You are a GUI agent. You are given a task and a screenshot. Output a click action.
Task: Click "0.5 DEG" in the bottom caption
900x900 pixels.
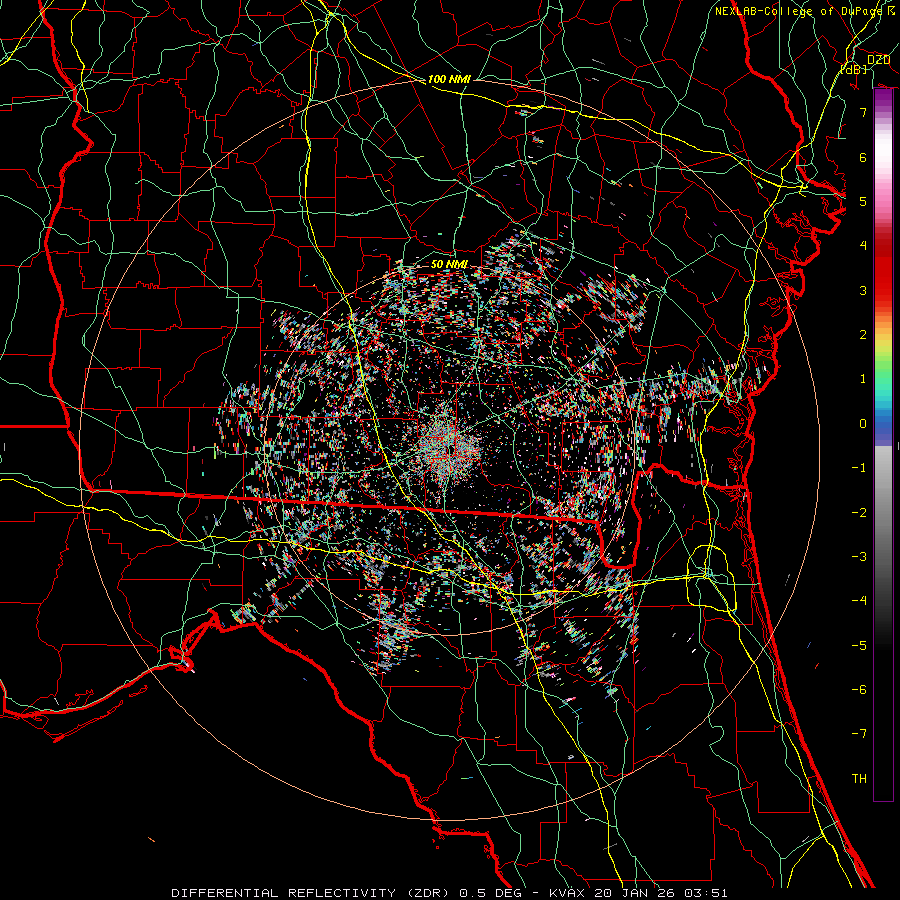point(490,893)
